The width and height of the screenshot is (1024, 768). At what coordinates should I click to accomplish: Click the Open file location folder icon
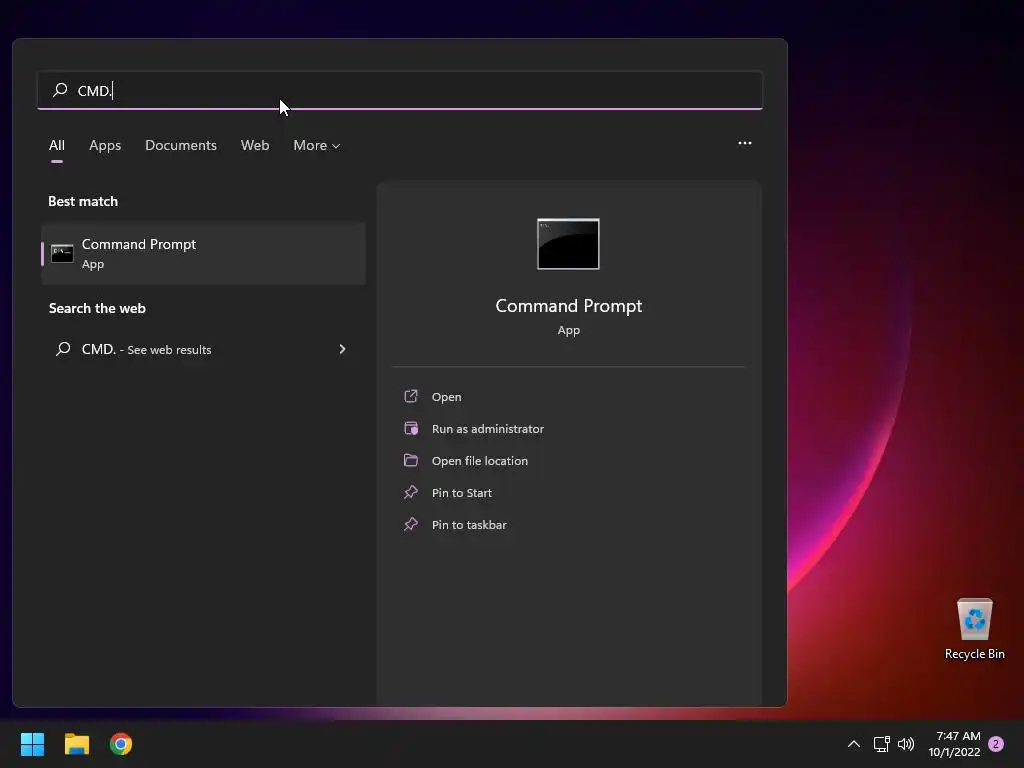pyautogui.click(x=411, y=460)
